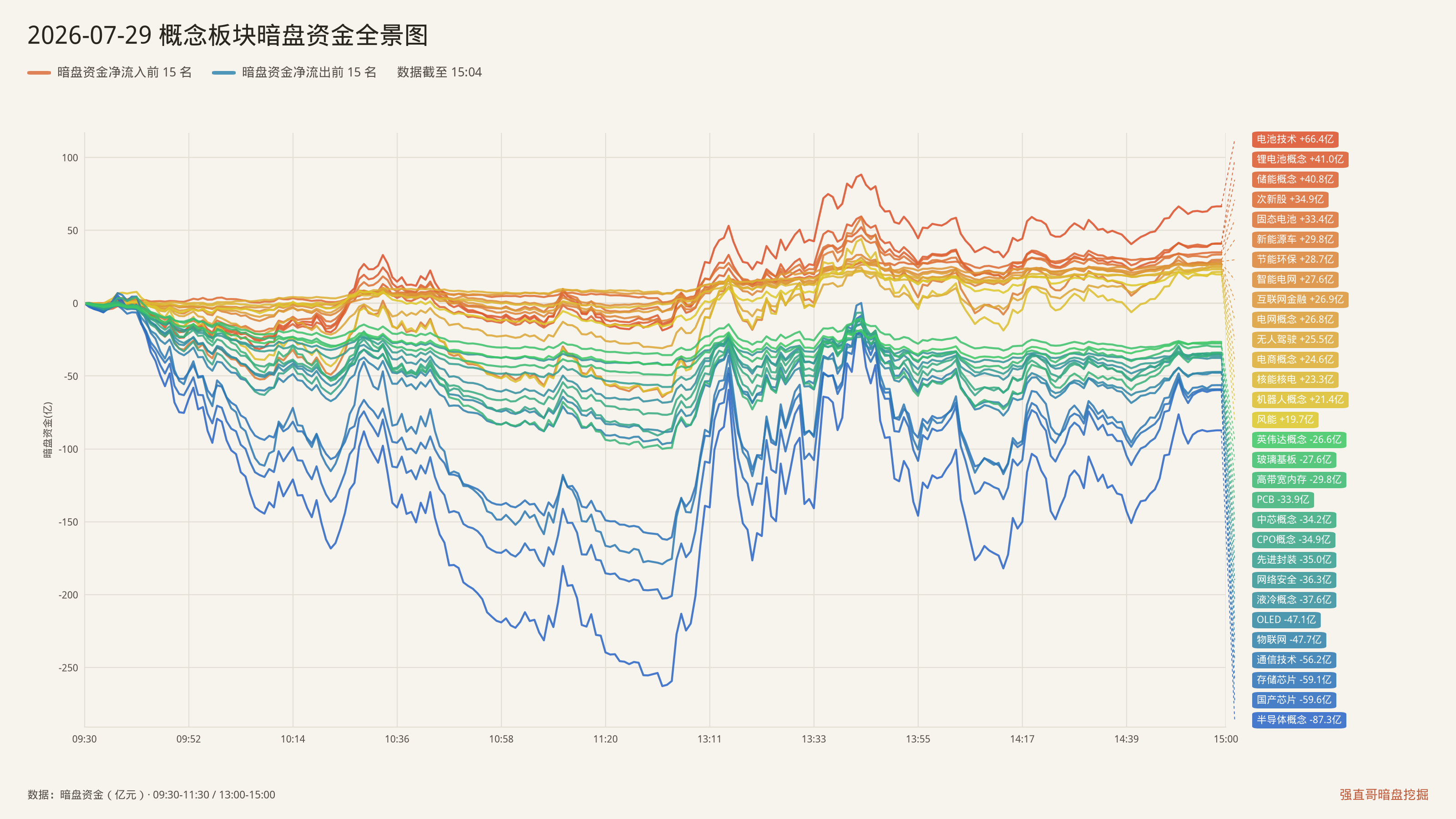Click the 暗盘资金净流出前 15 名 legend text
The height and width of the screenshot is (819, 1456).
click(309, 72)
